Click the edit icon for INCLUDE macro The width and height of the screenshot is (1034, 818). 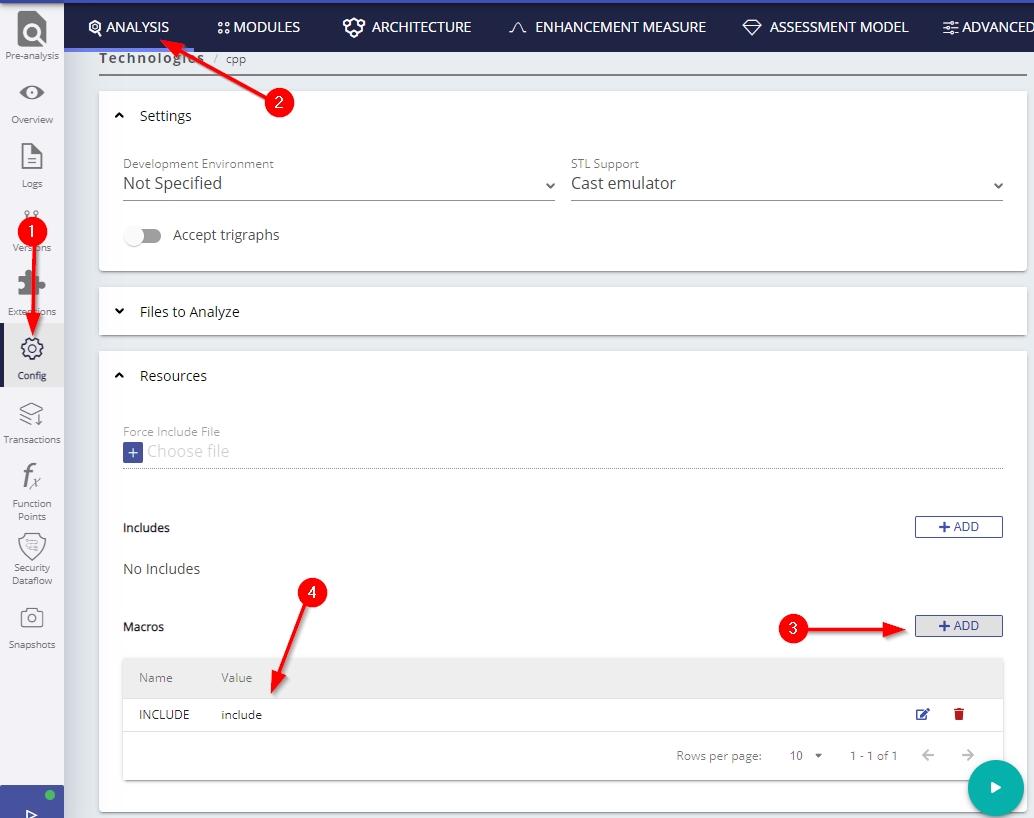click(922, 714)
